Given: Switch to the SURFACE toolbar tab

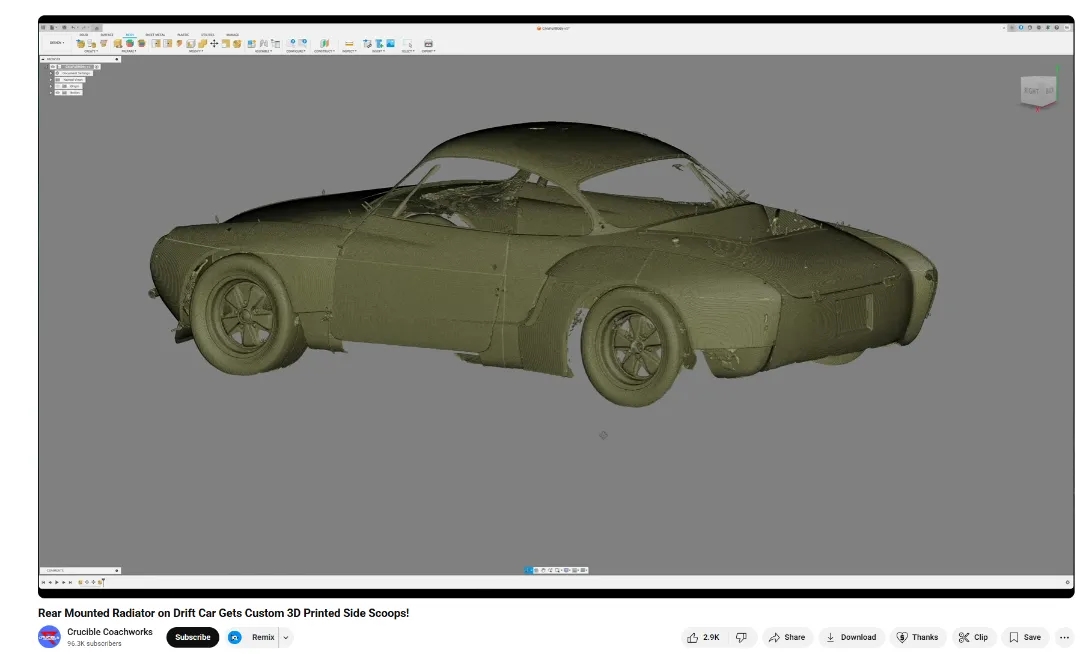Looking at the screenshot, I should (107, 34).
